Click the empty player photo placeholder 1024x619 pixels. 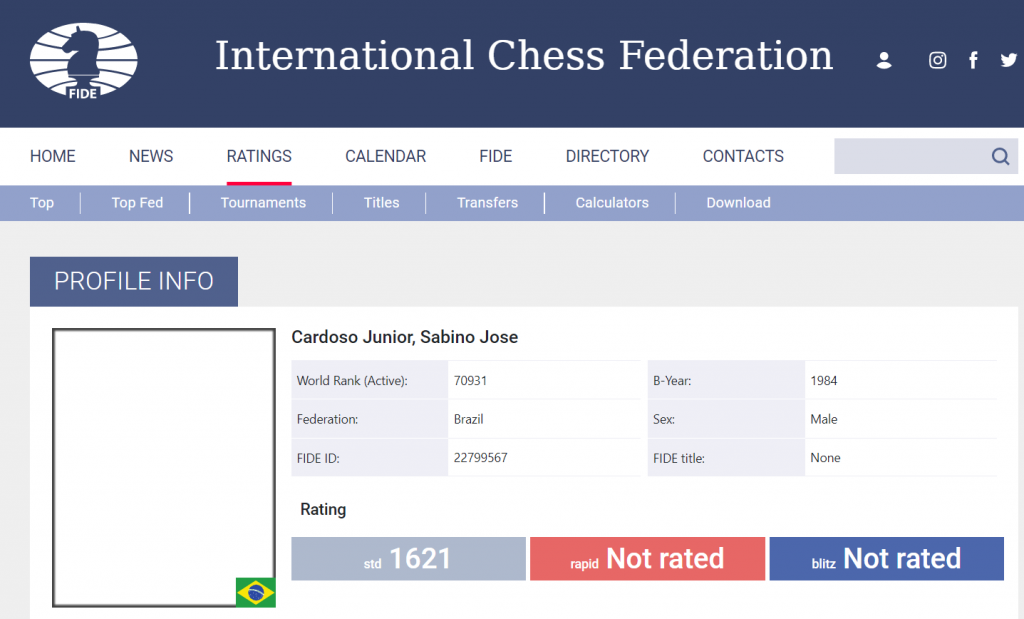[163, 468]
